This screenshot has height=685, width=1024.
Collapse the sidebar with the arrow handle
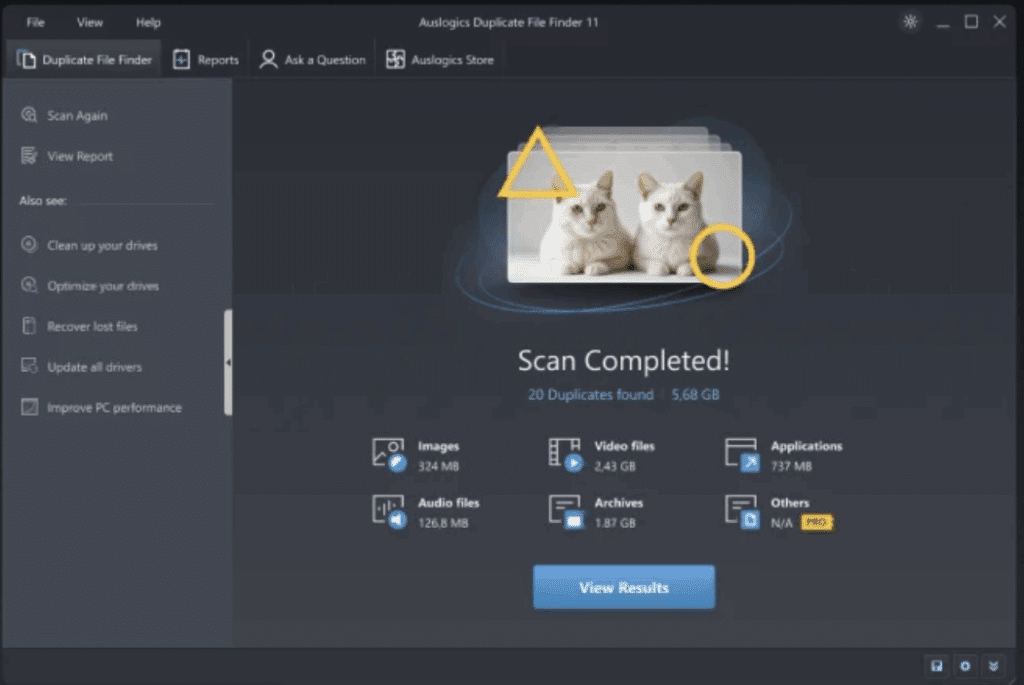228,362
